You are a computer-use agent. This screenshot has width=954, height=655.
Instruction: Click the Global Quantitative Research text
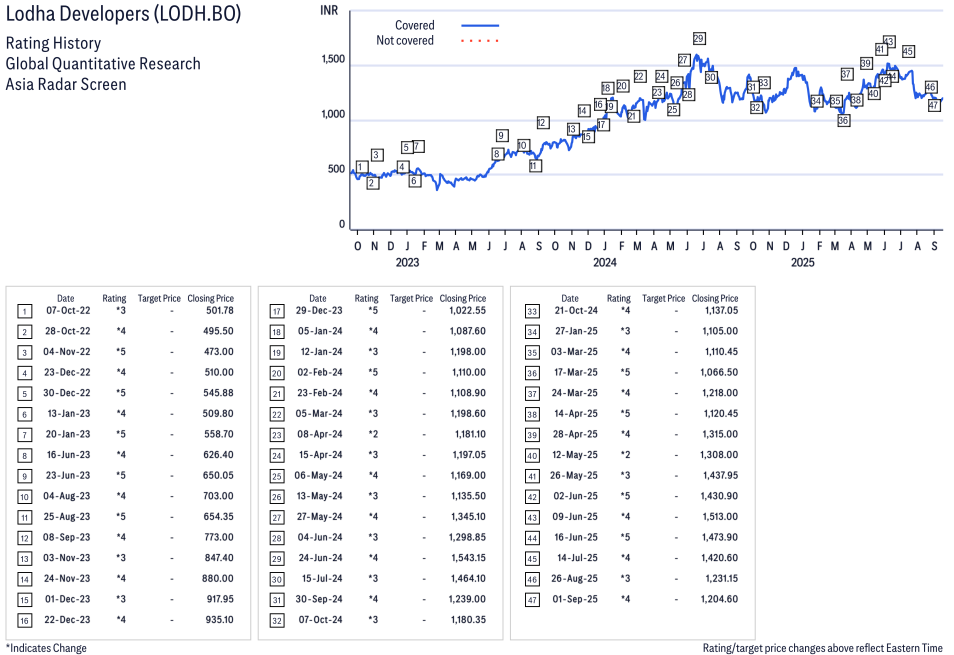[x=103, y=64]
